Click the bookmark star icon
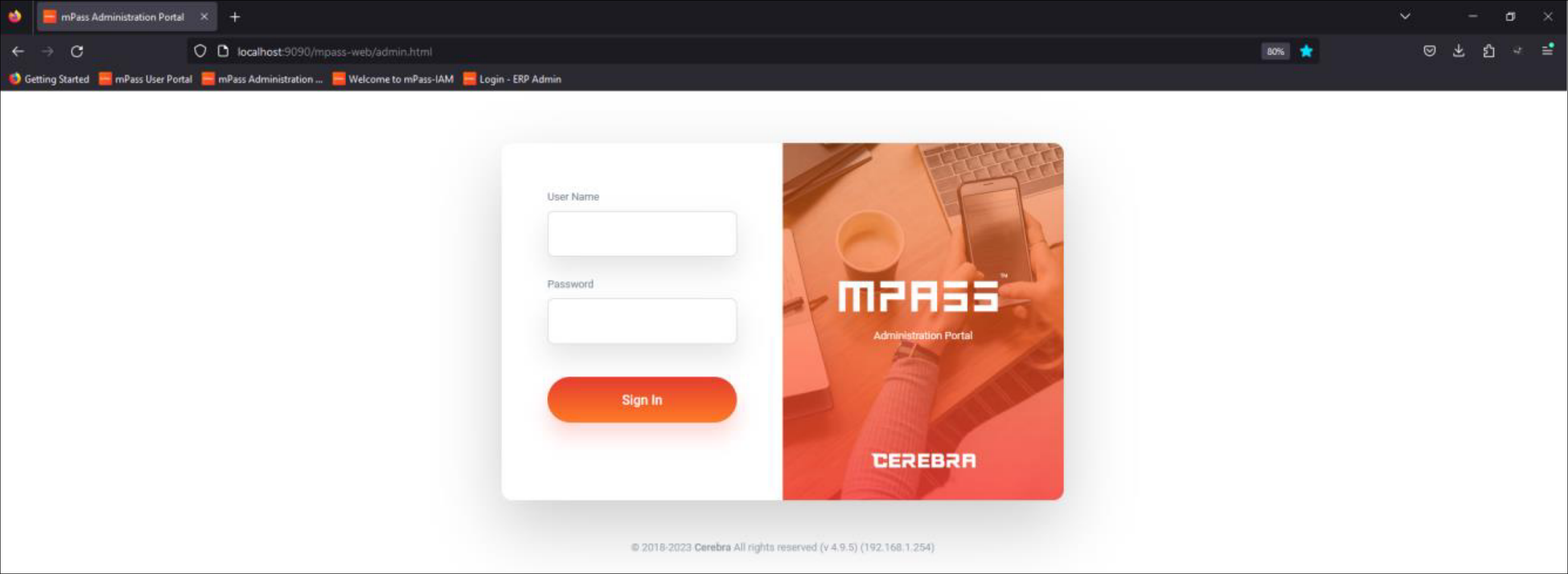The image size is (1568, 574). 1306,52
